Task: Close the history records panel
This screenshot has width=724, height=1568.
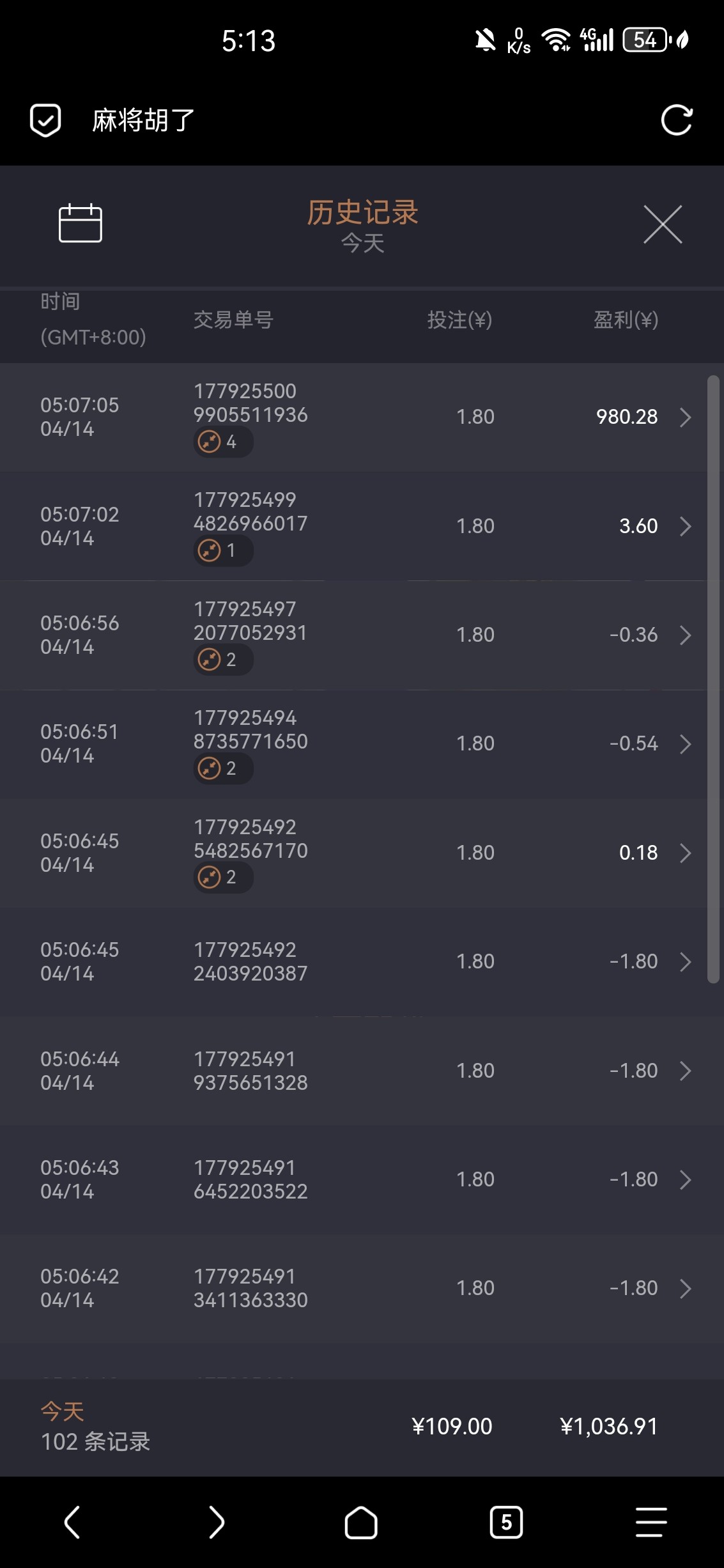Action: tap(662, 224)
